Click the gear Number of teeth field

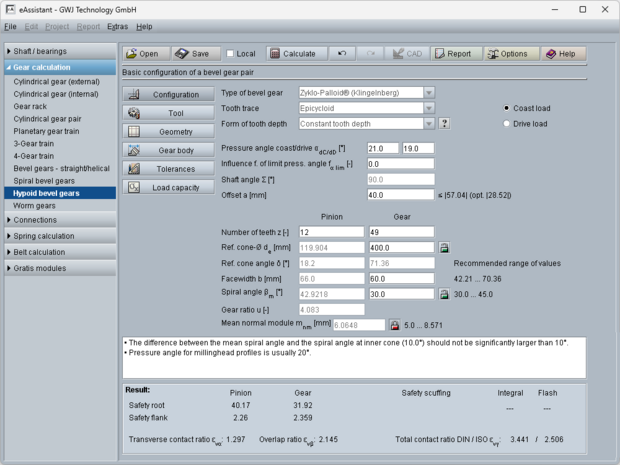(x=400, y=231)
